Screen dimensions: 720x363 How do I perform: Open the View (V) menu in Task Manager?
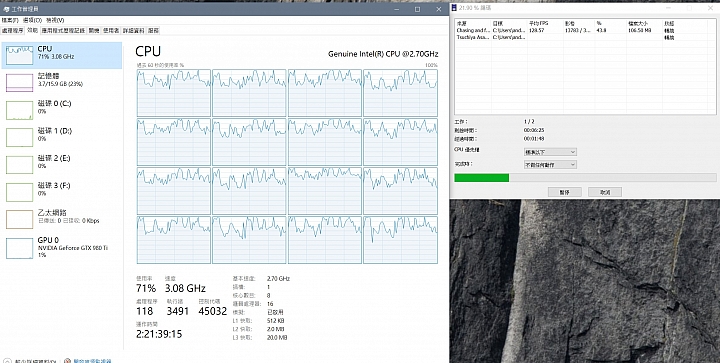56,20
